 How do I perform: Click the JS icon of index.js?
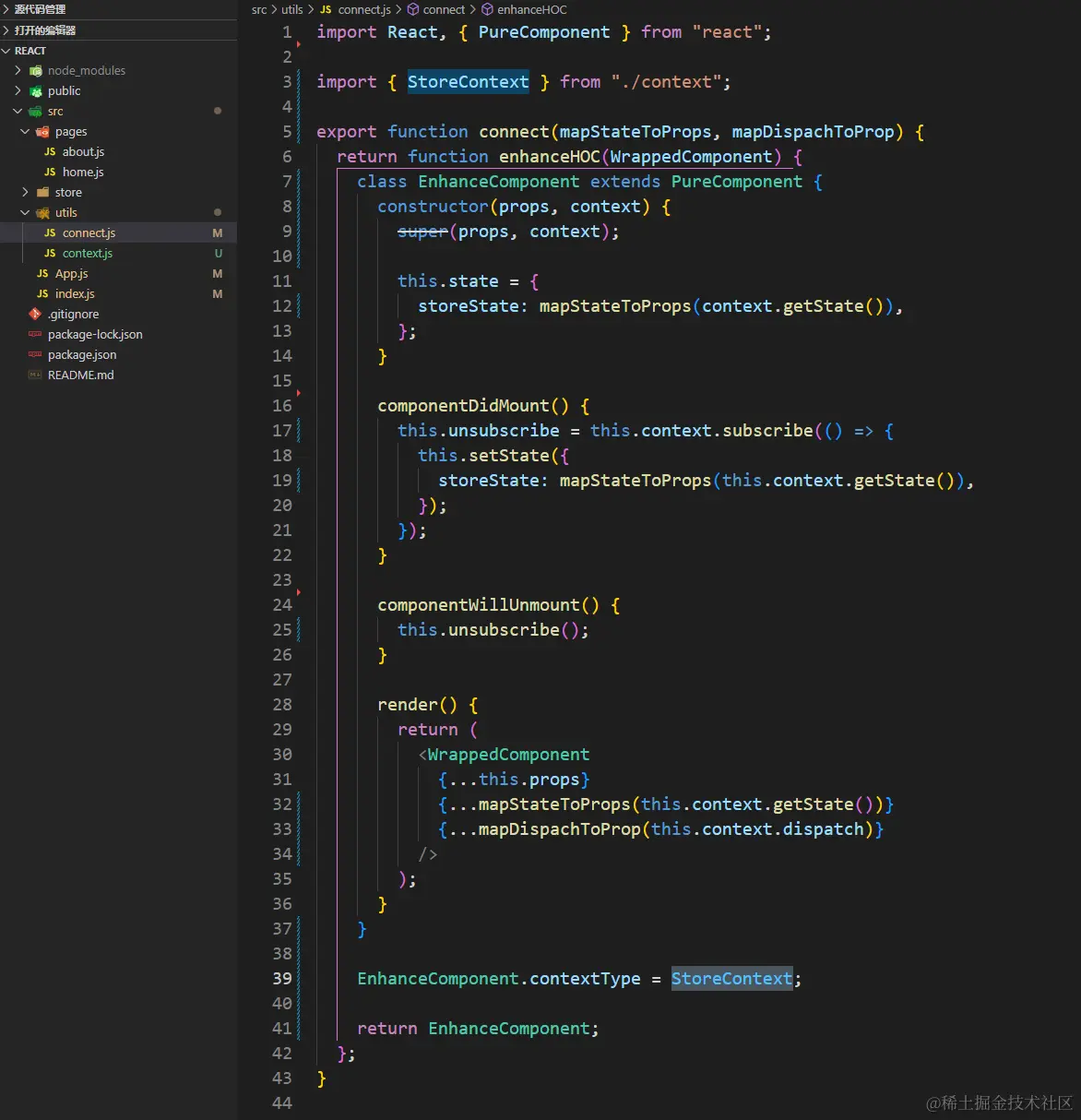pyautogui.click(x=42, y=293)
